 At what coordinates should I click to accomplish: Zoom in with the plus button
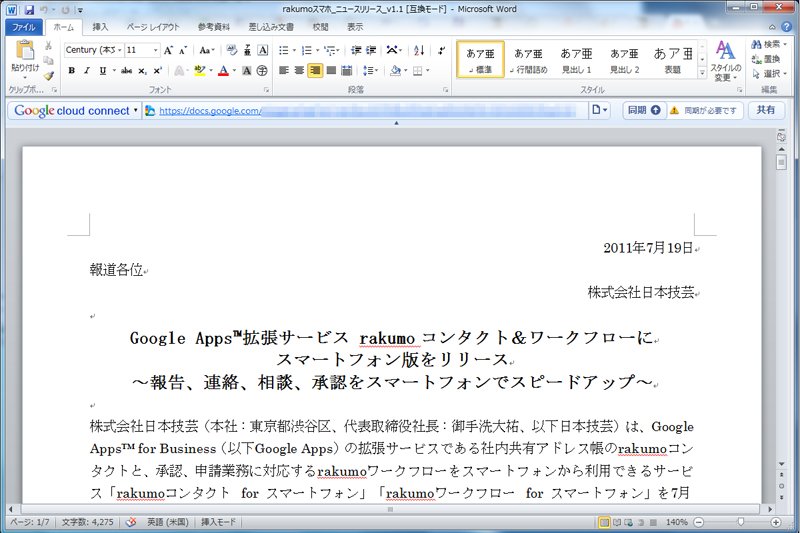tap(776, 522)
